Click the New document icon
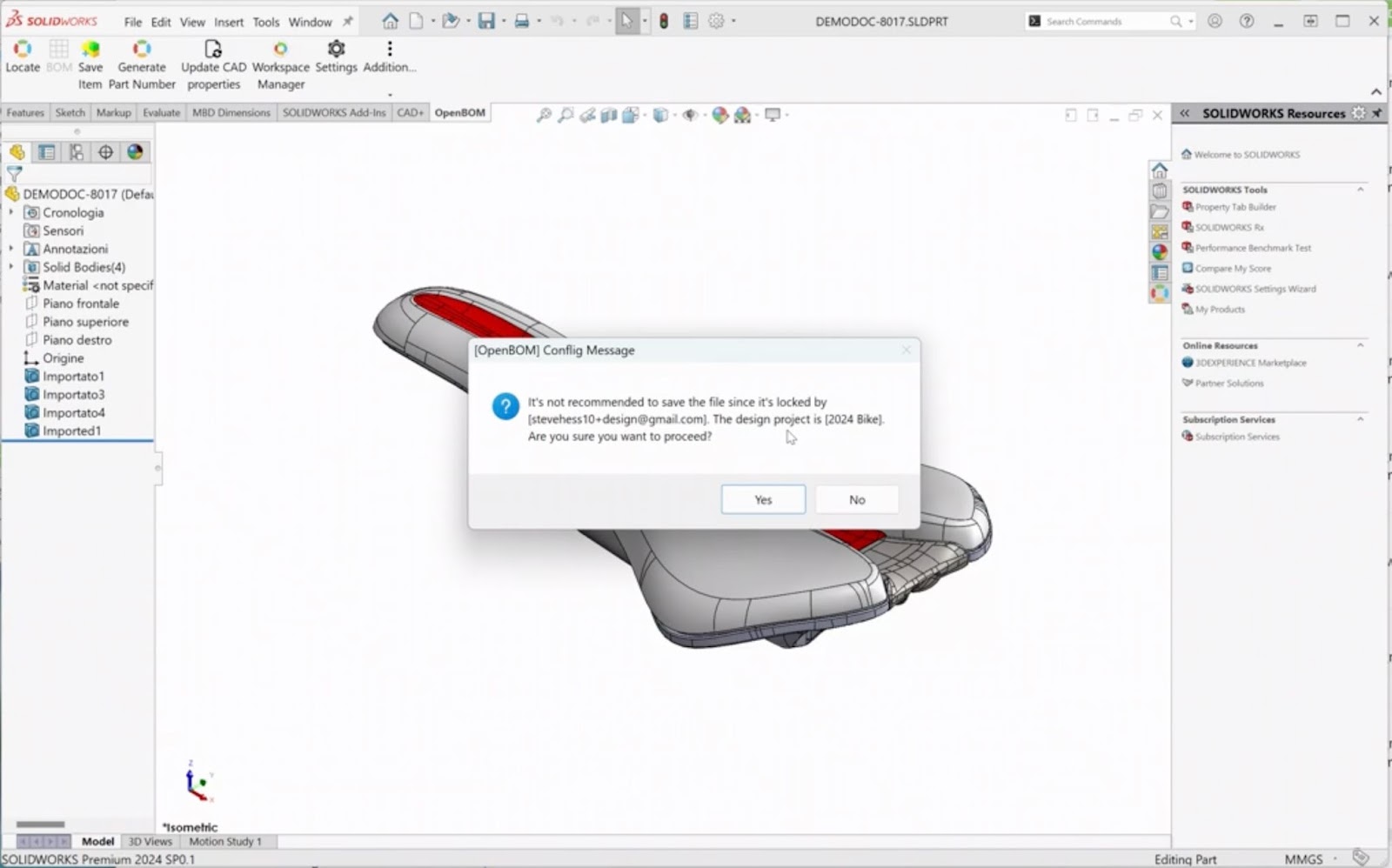The width and height of the screenshot is (1392, 868). 416,21
